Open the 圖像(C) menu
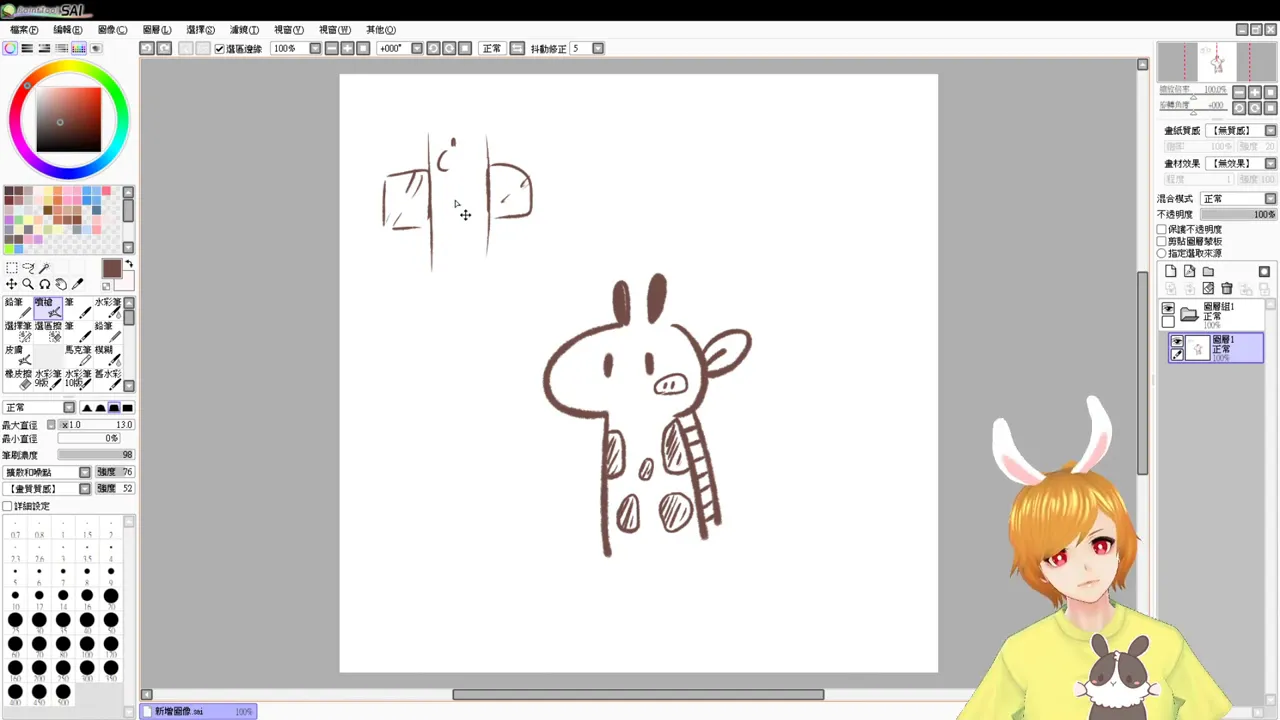Viewport: 1280px width, 720px height. [112, 30]
